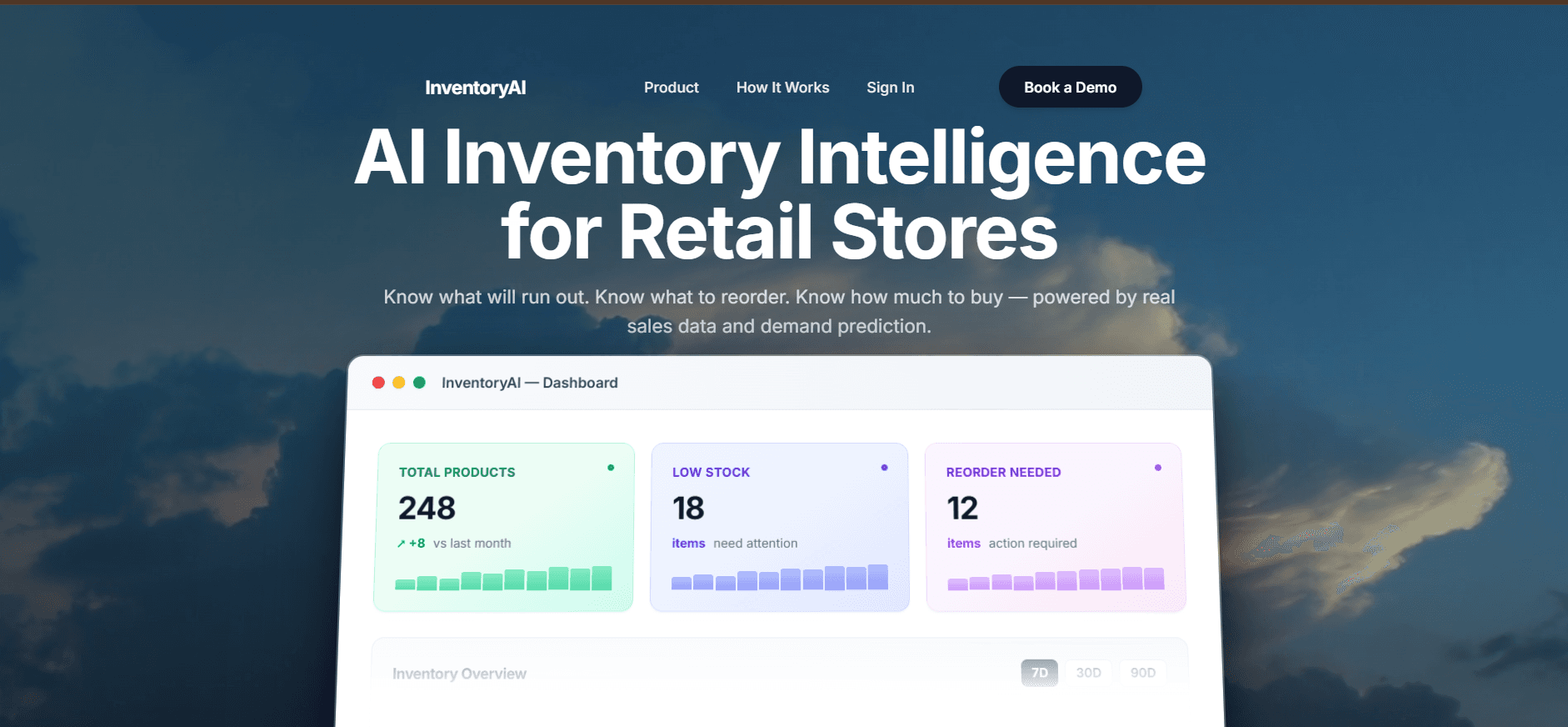Click the green window dot in Dashboard
The image size is (1568, 727).
coord(420,383)
